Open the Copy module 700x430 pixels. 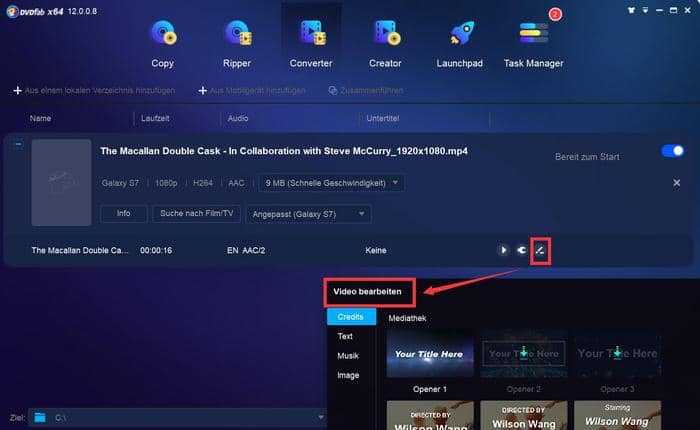162,44
